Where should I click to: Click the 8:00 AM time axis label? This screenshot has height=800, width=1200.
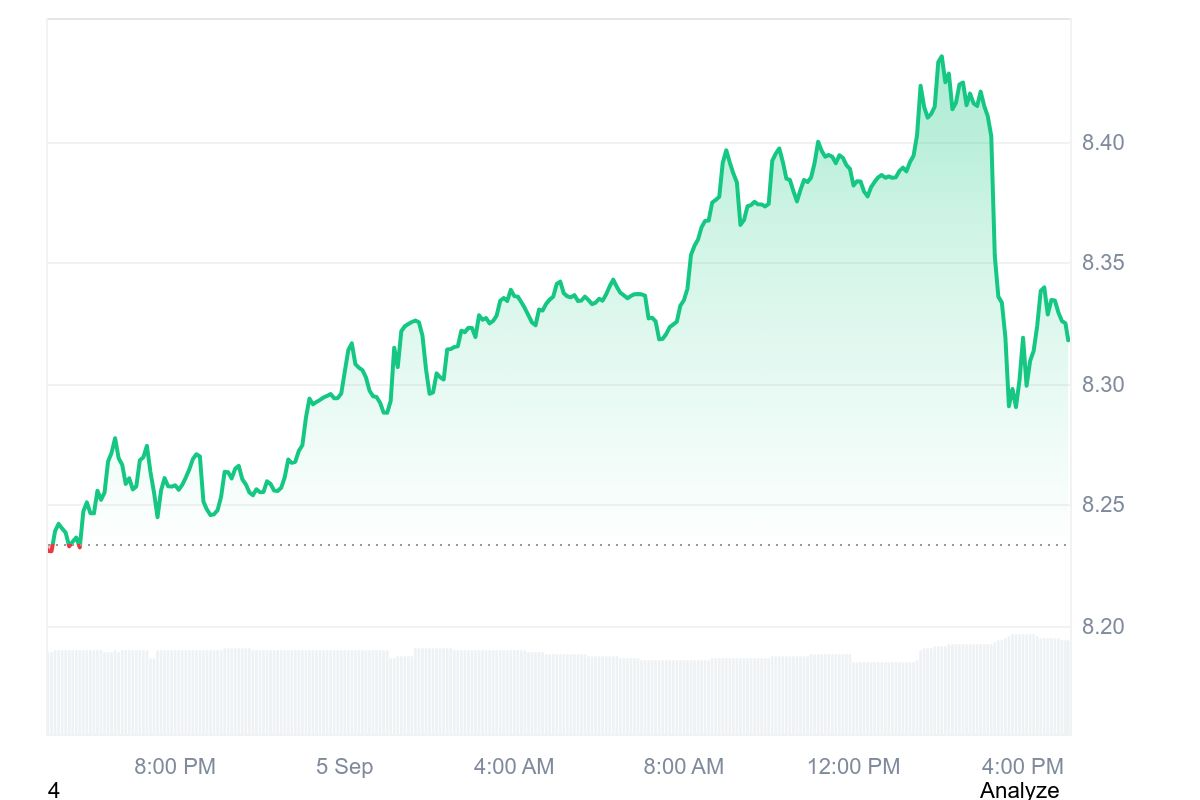point(683,767)
